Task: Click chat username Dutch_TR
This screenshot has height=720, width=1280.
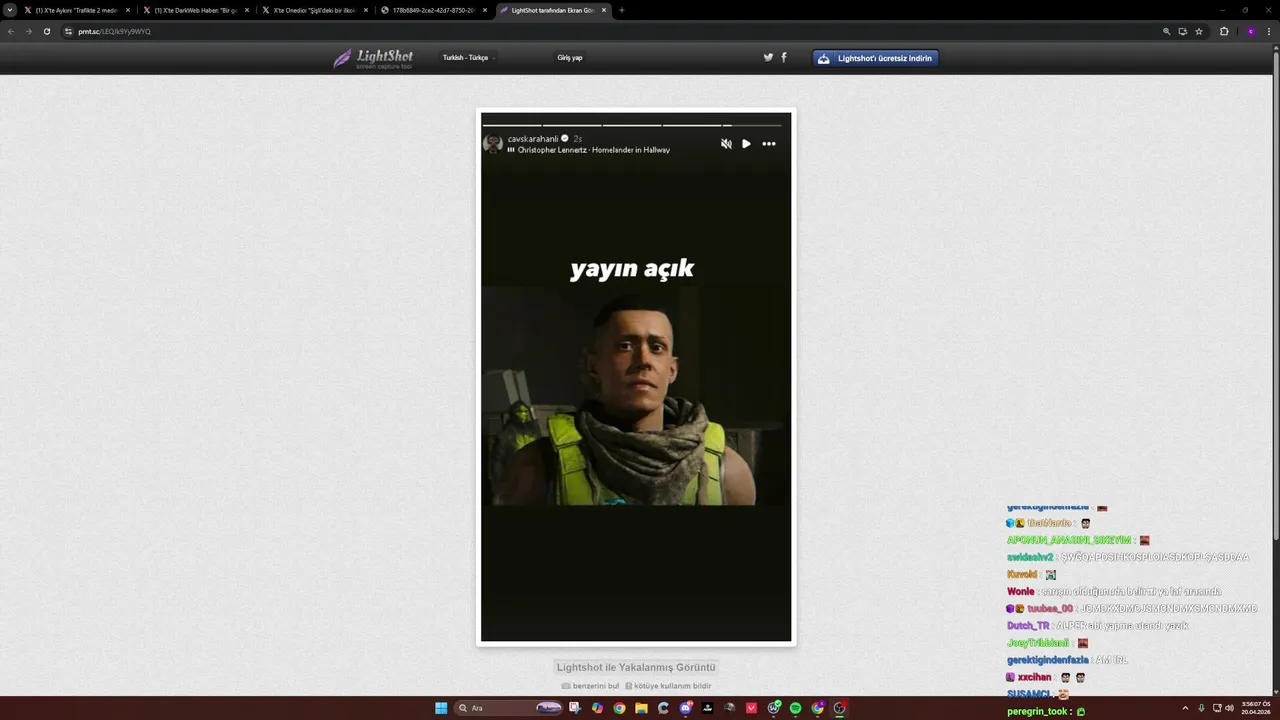Action: point(1028,626)
